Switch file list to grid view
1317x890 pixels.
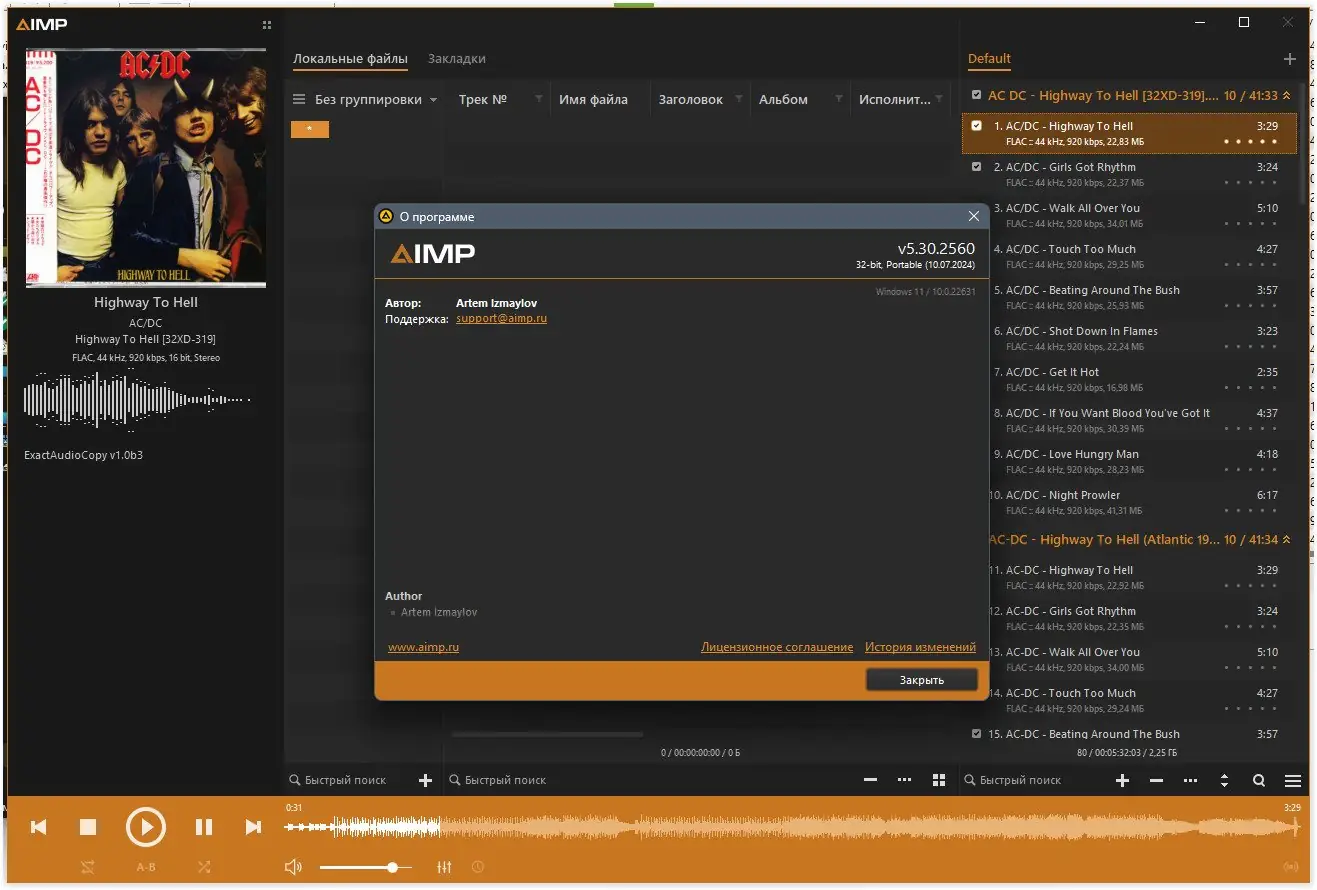pyautogui.click(x=939, y=780)
